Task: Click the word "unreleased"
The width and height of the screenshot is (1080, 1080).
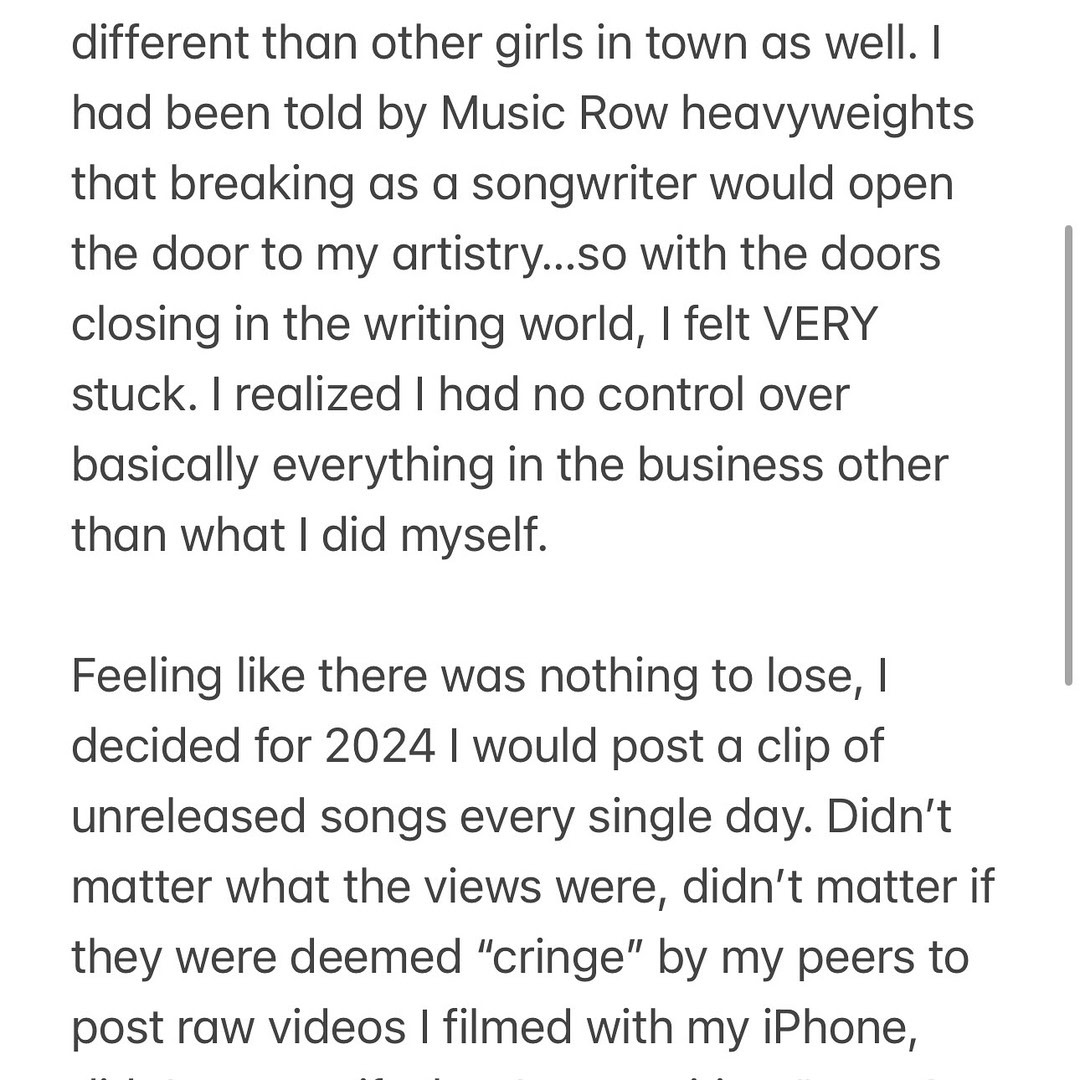Action: (188, 816)
